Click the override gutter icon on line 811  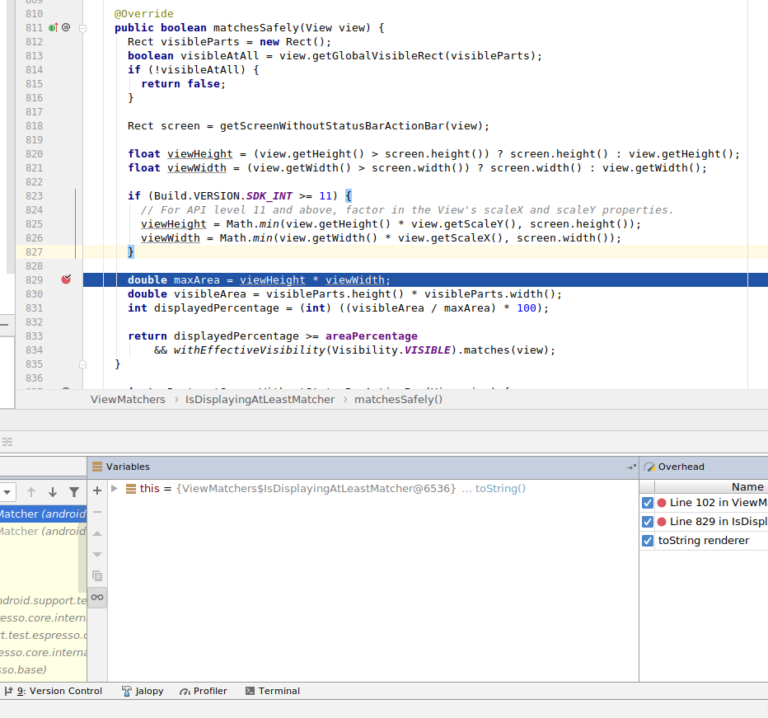click(53, 28)
